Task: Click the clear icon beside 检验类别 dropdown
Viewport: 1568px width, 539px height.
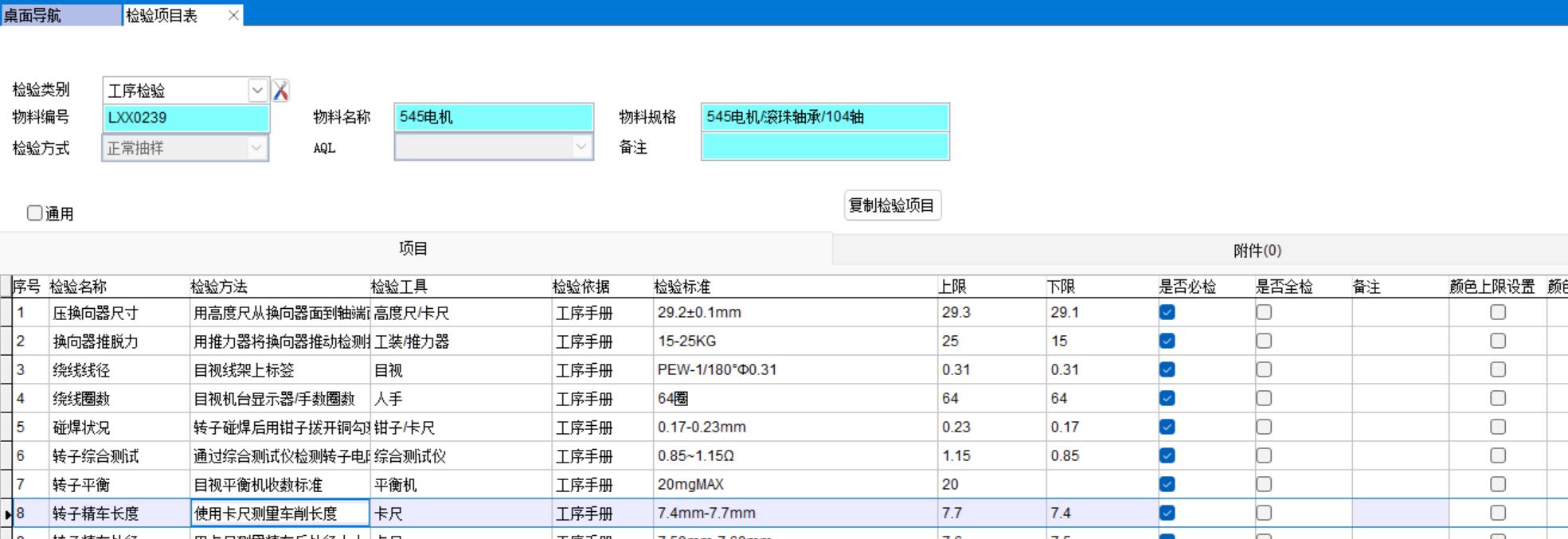Action: pyautogui.click(x=280, y=91)
